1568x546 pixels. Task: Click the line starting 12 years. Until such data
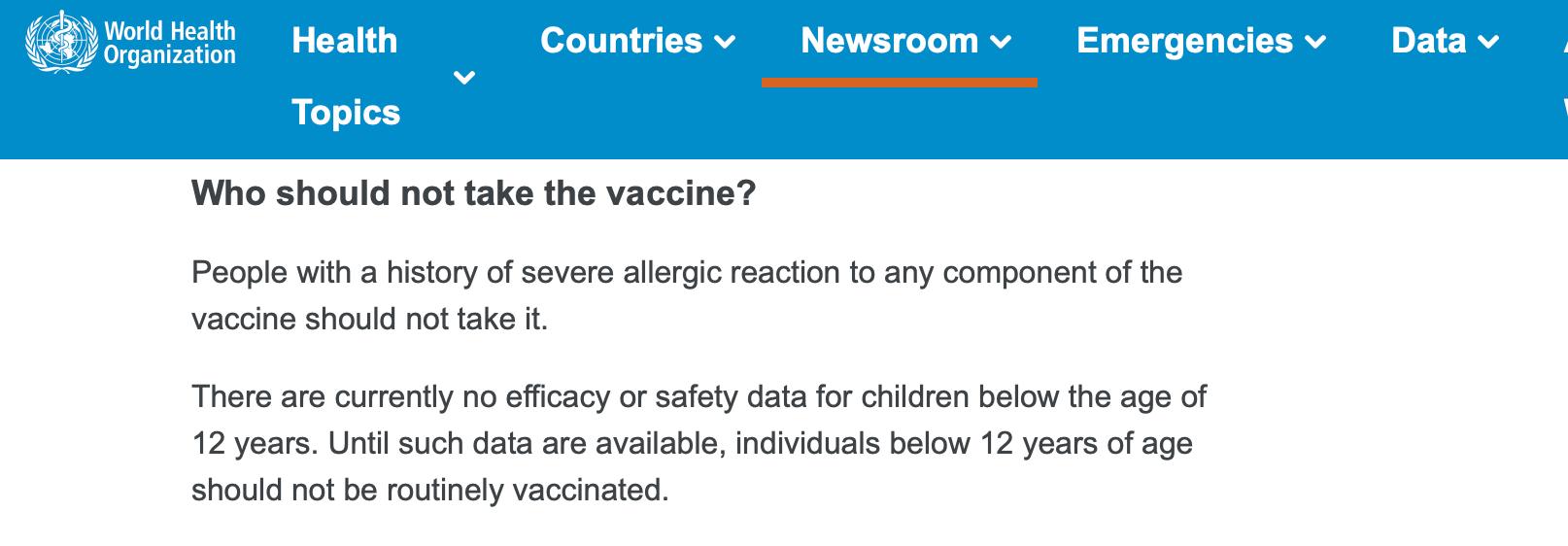692,443
